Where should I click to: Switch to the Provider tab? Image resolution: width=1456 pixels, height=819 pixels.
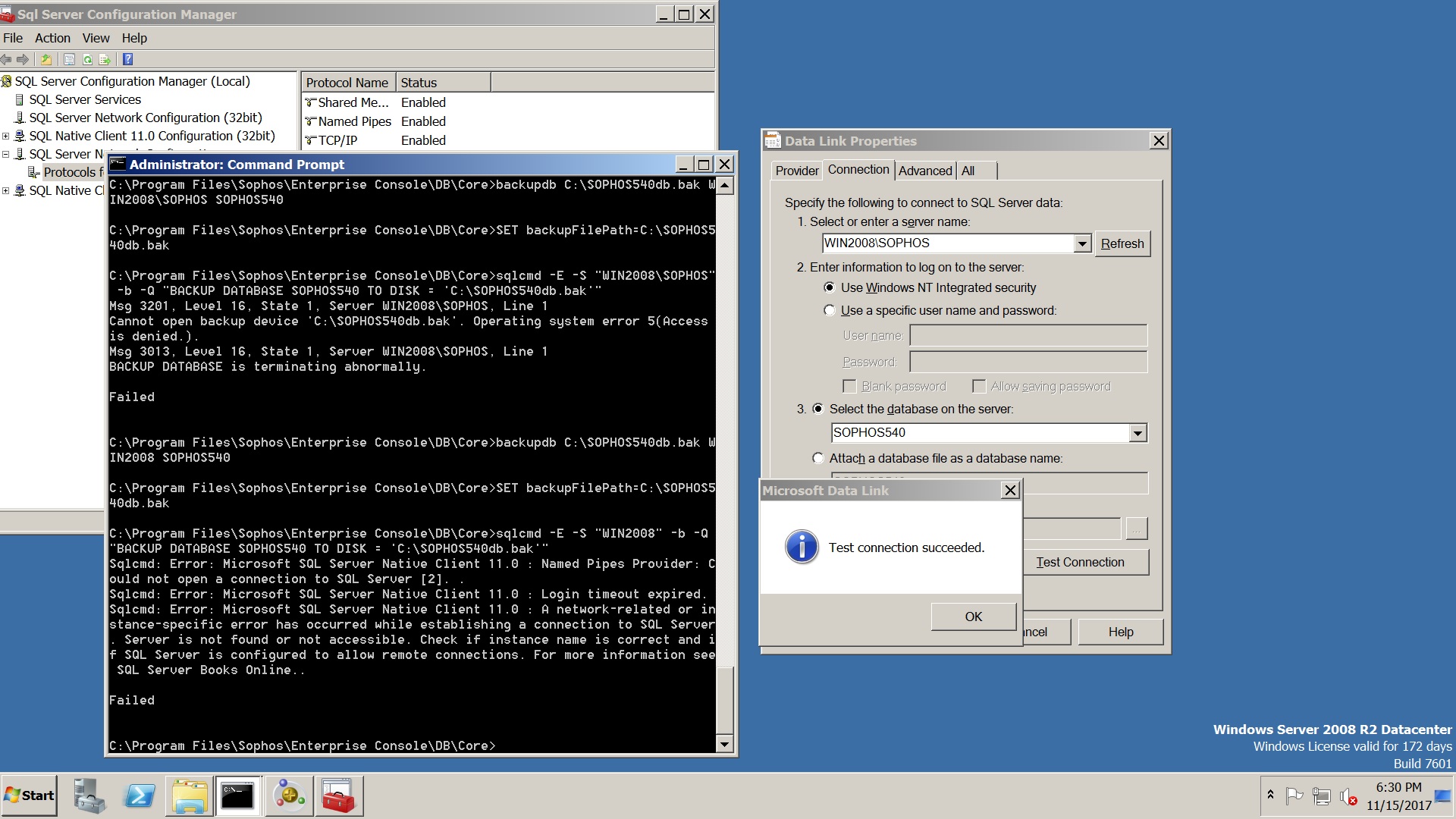coord(796,171)
